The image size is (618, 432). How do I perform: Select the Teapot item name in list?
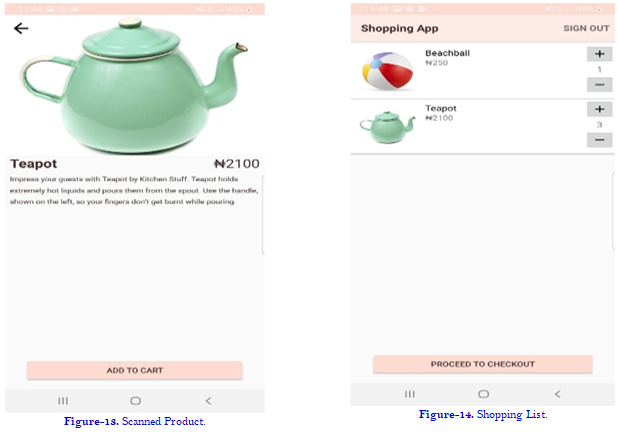click(441, 108)
